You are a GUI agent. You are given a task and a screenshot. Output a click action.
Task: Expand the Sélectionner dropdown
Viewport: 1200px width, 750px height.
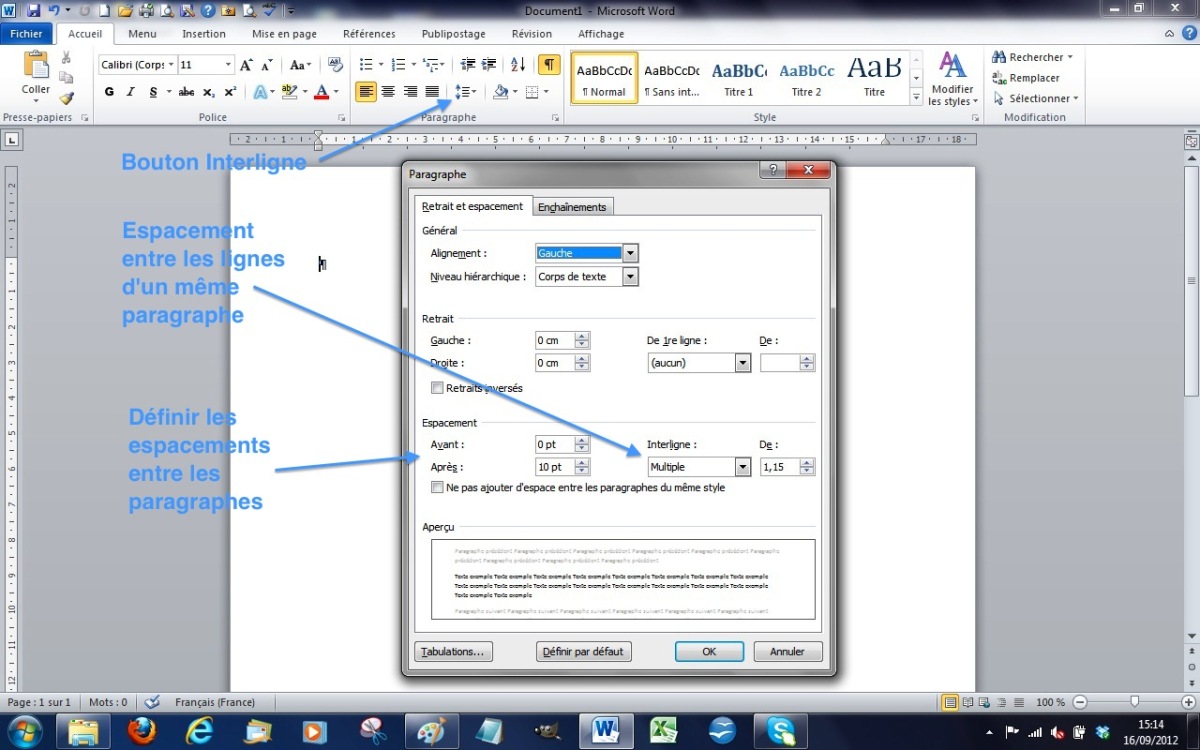pyautogui.click(x=1076, y=98)
